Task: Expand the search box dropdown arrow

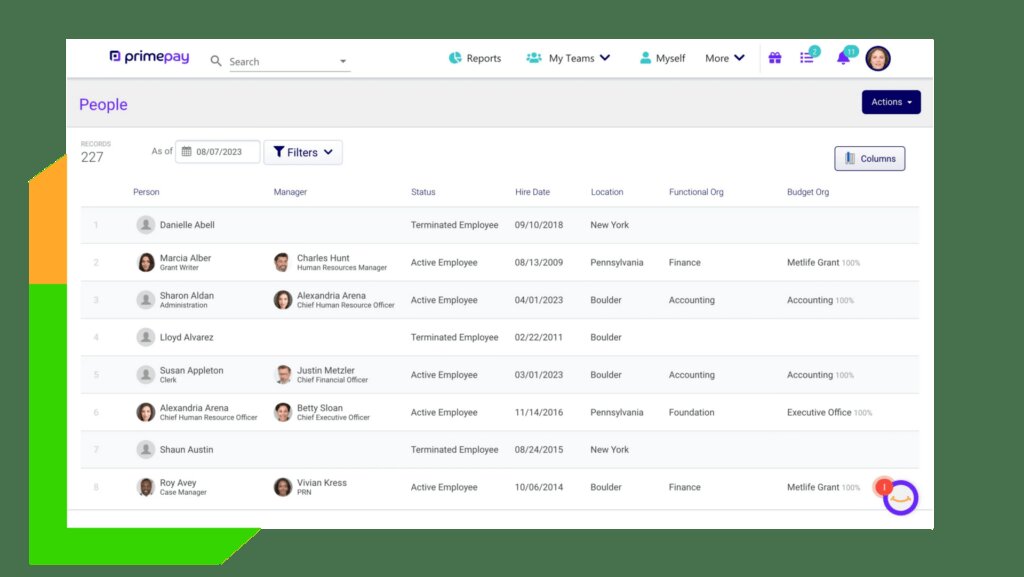Action: 343,62
